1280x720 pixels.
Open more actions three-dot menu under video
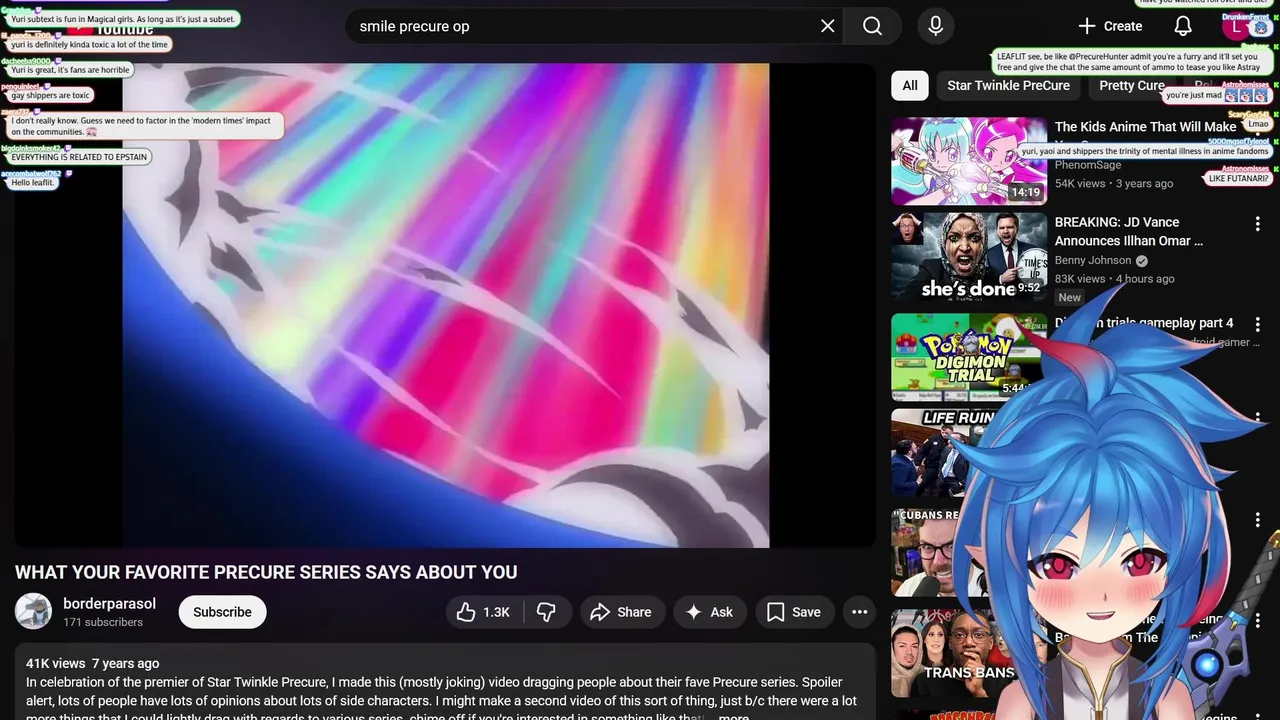pos(859,612)
